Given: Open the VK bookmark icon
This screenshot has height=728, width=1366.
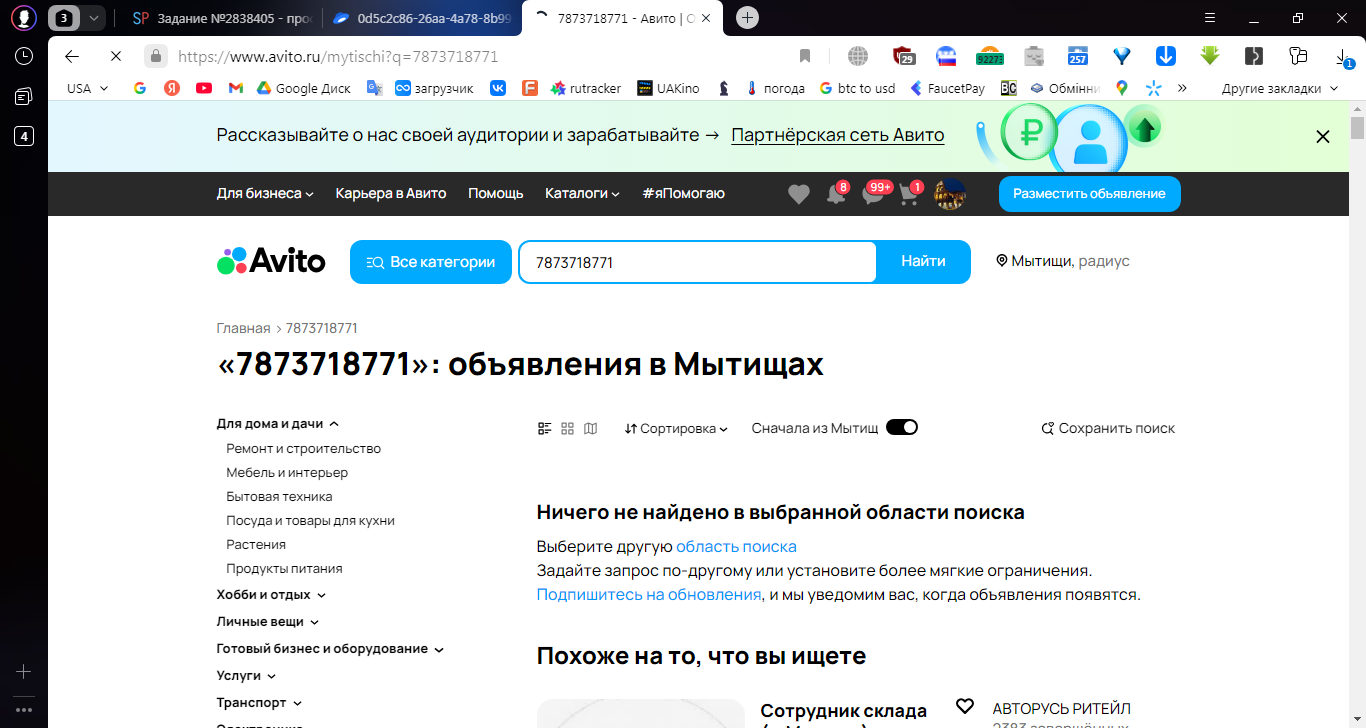Looking at the screenshot, I should [497, 88].
